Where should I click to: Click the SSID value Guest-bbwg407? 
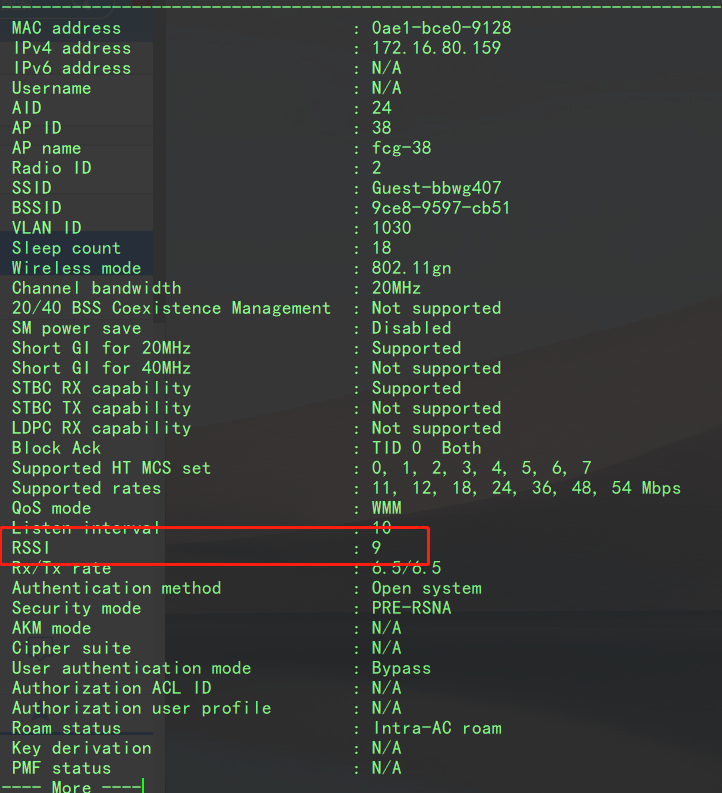[x=436, y=188]
